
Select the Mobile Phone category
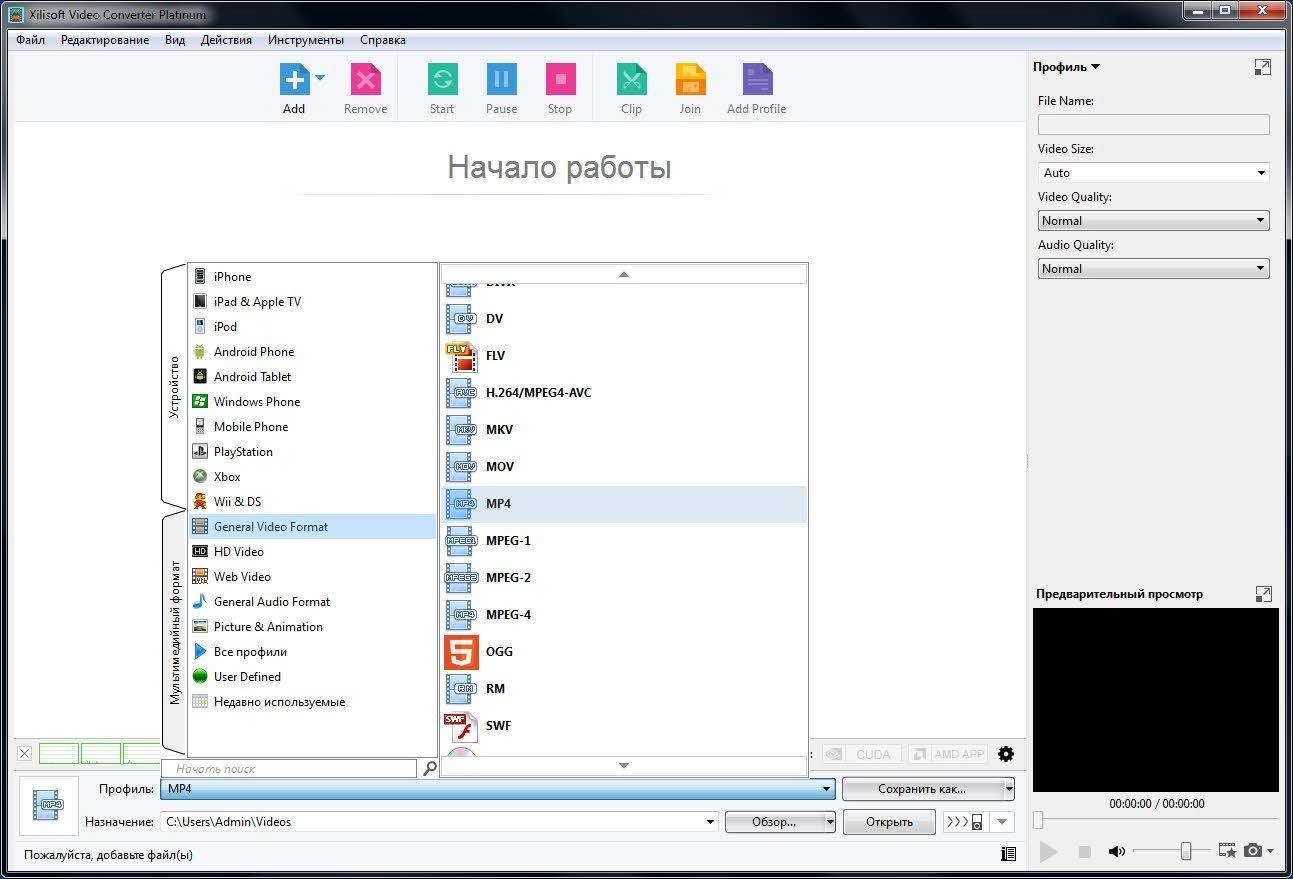pyautogui.click(x=312, y=427)
